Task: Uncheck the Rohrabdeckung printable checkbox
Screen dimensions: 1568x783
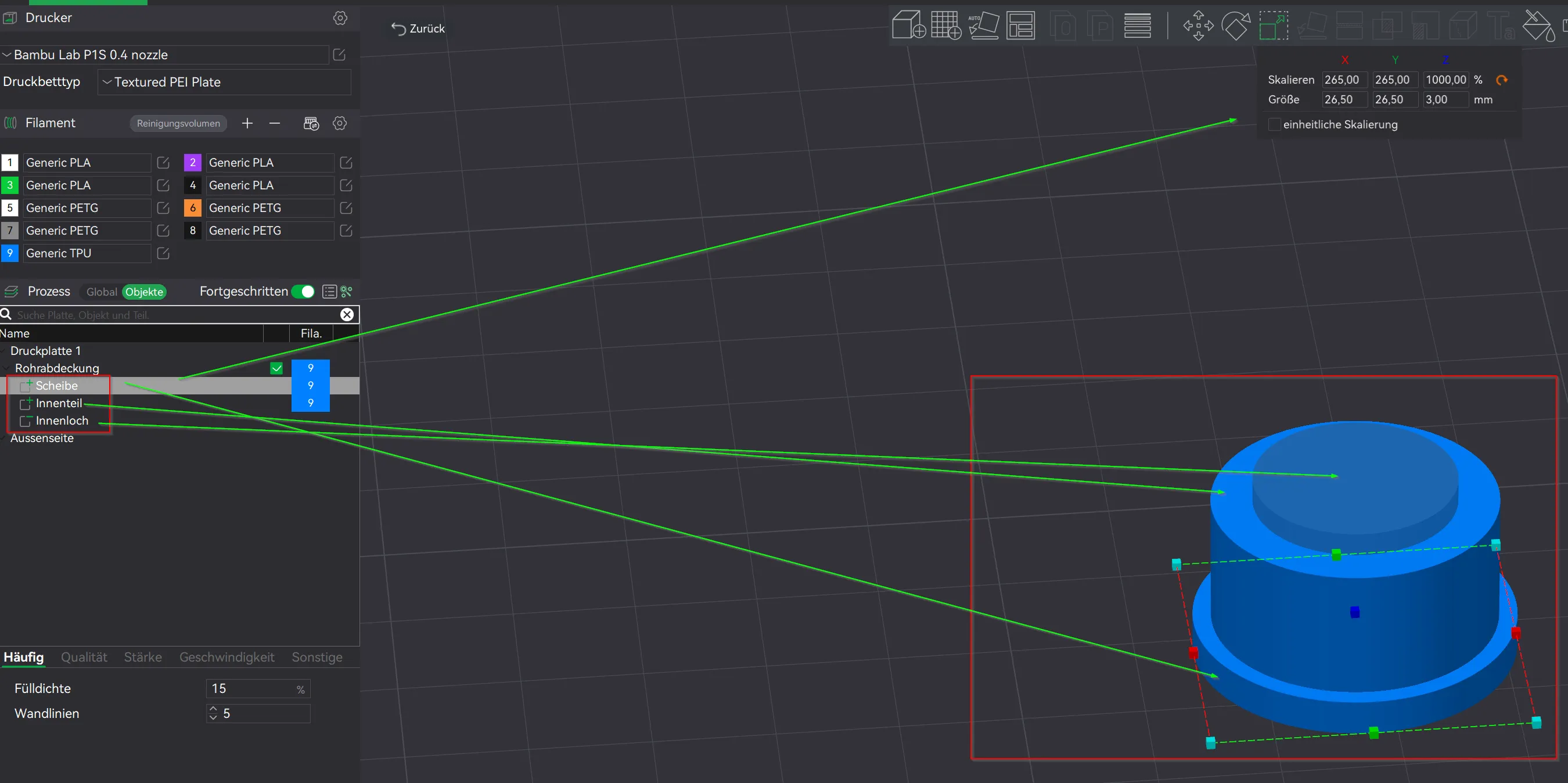Action: [276, 368]
